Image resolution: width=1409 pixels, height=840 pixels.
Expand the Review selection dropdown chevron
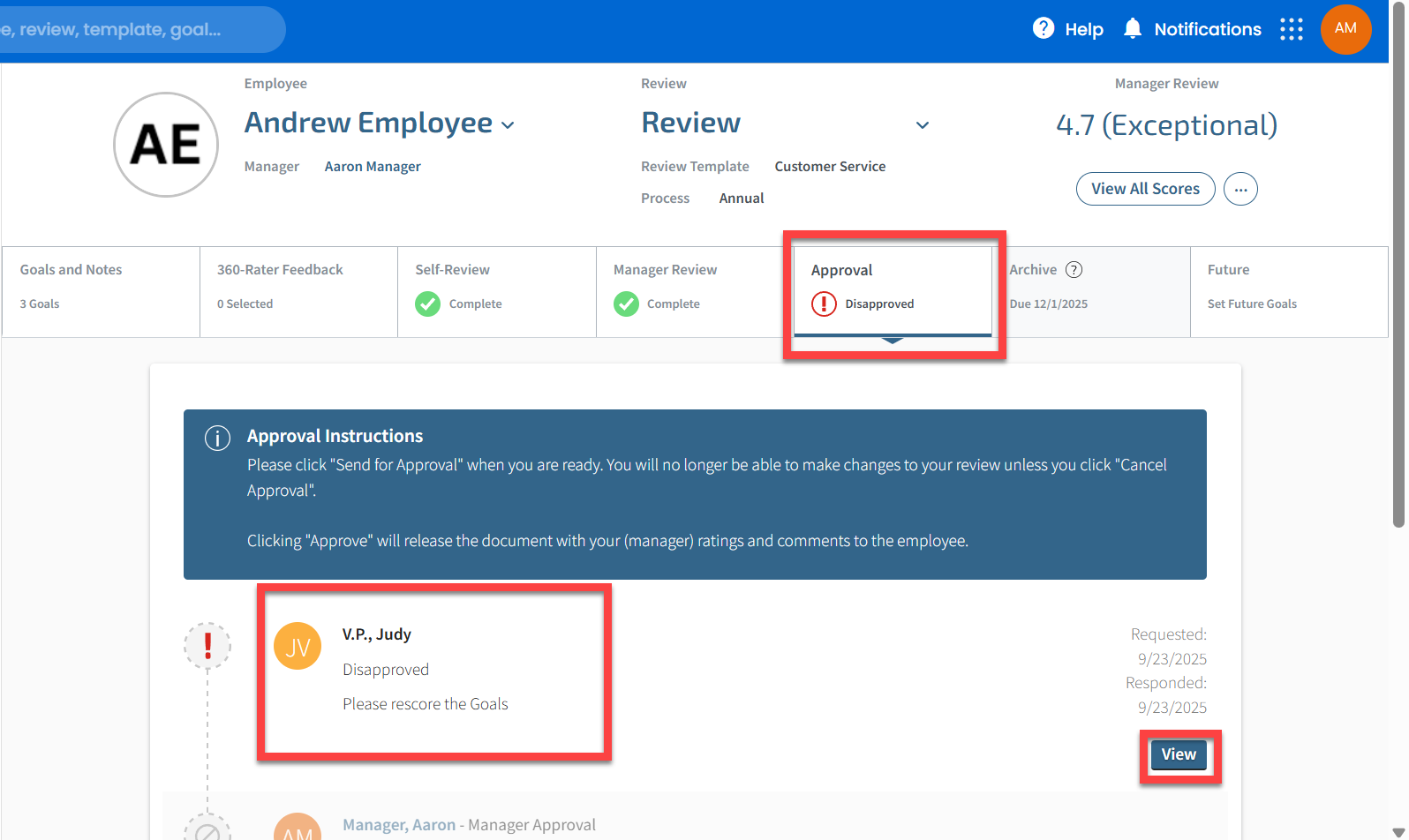point(922,125)
